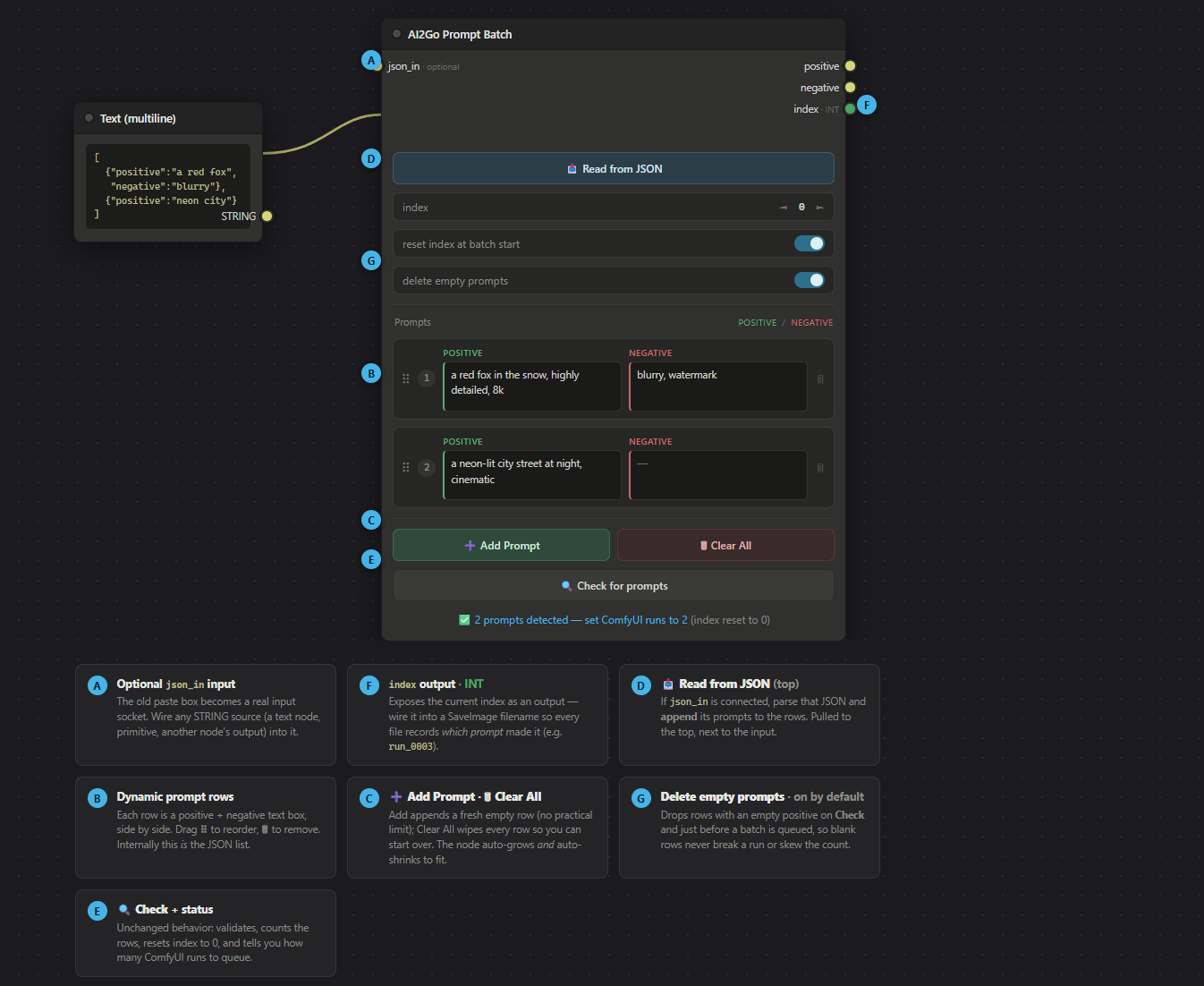This screenshot has height=986, width=1204.
Task: Click the green check icon in the status line
Action: coord(464,620)
